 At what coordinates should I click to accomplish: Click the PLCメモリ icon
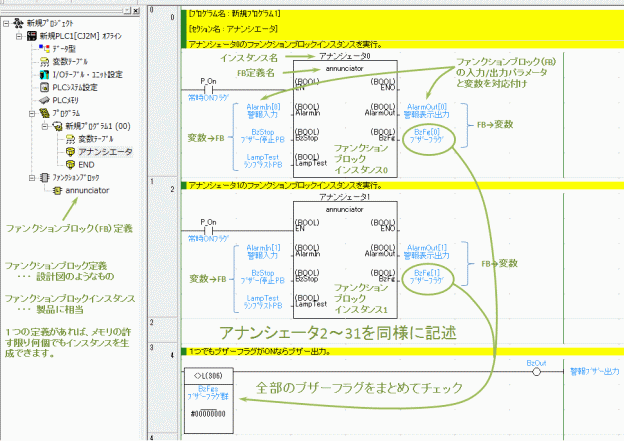coord(44,100)
